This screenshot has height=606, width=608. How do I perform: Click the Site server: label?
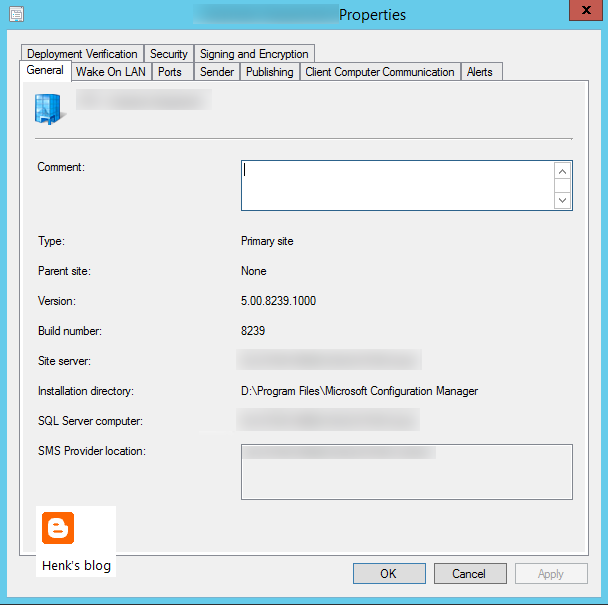64,361
